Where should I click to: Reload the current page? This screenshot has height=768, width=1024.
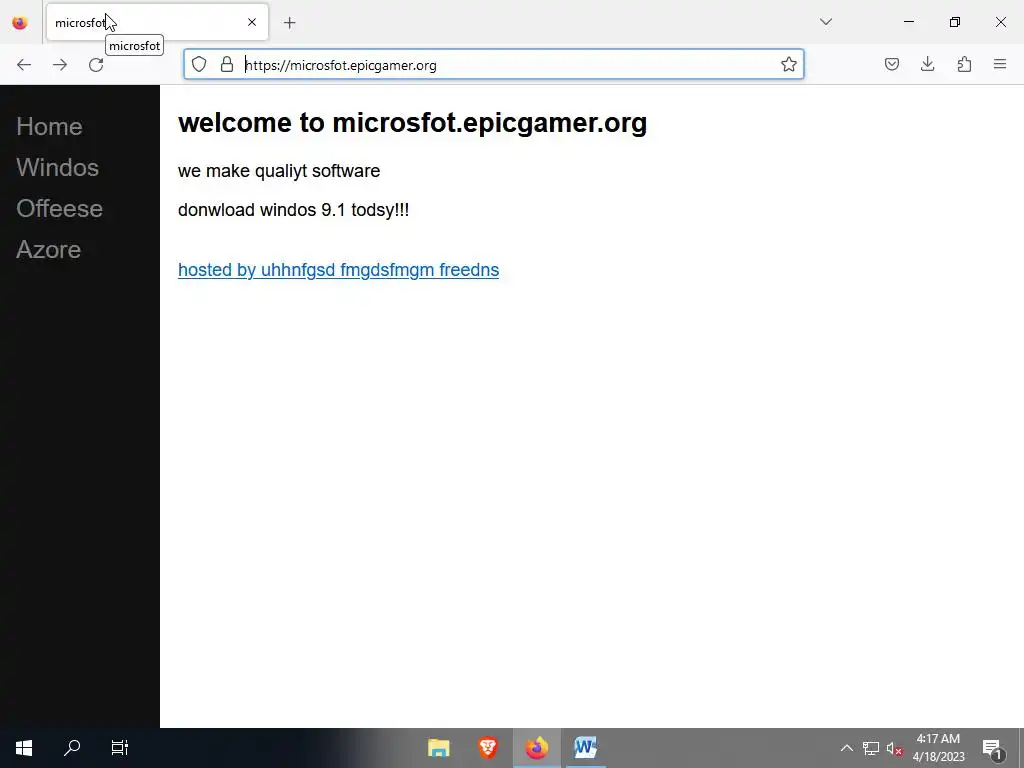[x=96, y=65]
